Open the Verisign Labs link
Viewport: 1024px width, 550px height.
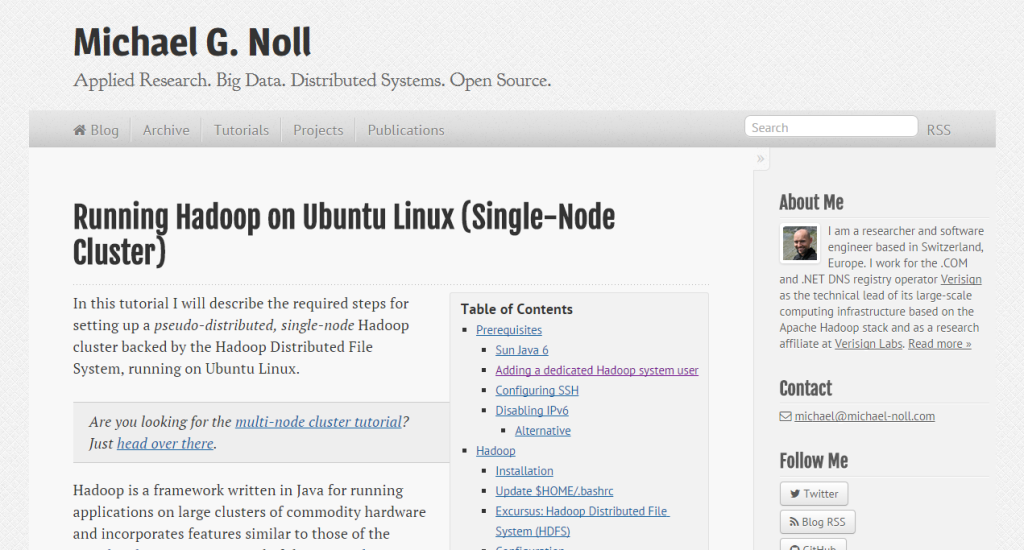click(x=869, y=344)
